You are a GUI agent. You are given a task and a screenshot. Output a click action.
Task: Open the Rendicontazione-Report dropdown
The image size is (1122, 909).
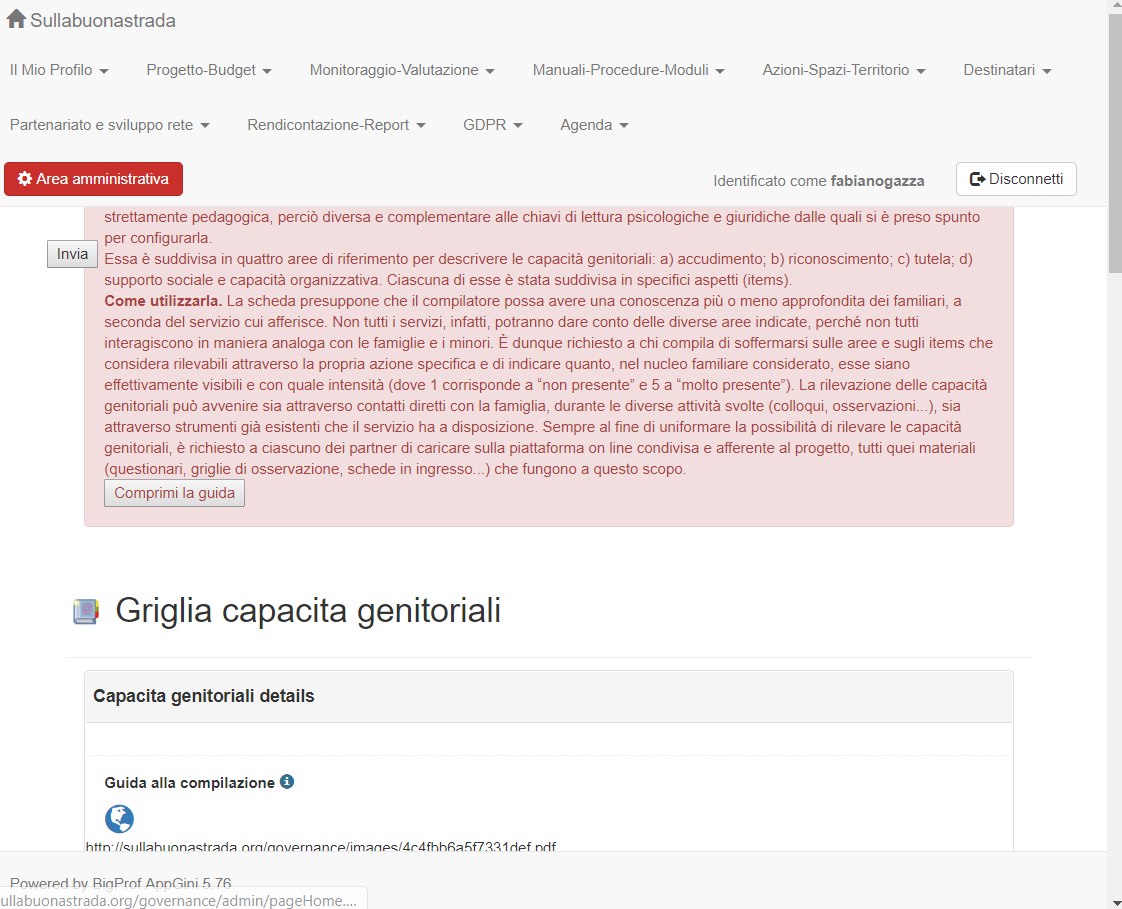point(336,125)
